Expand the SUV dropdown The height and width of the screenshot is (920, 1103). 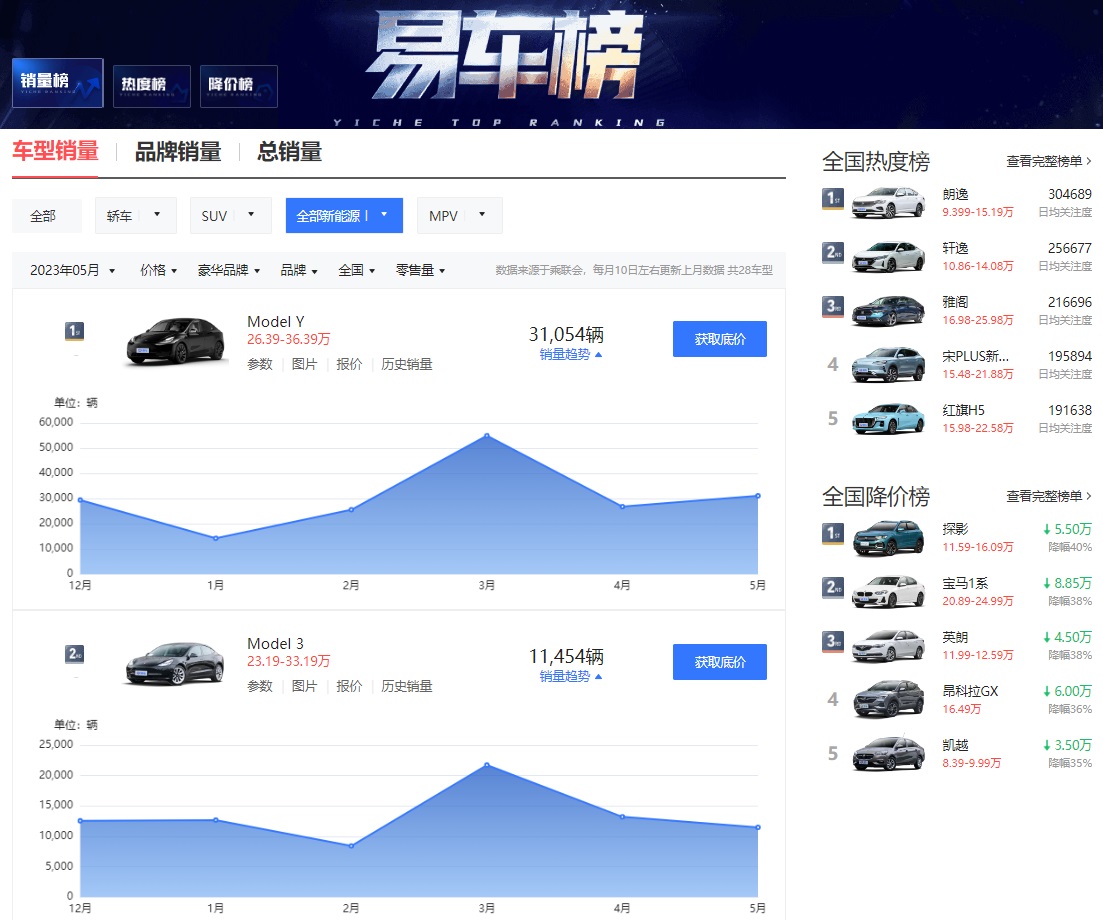coord(231,215)
